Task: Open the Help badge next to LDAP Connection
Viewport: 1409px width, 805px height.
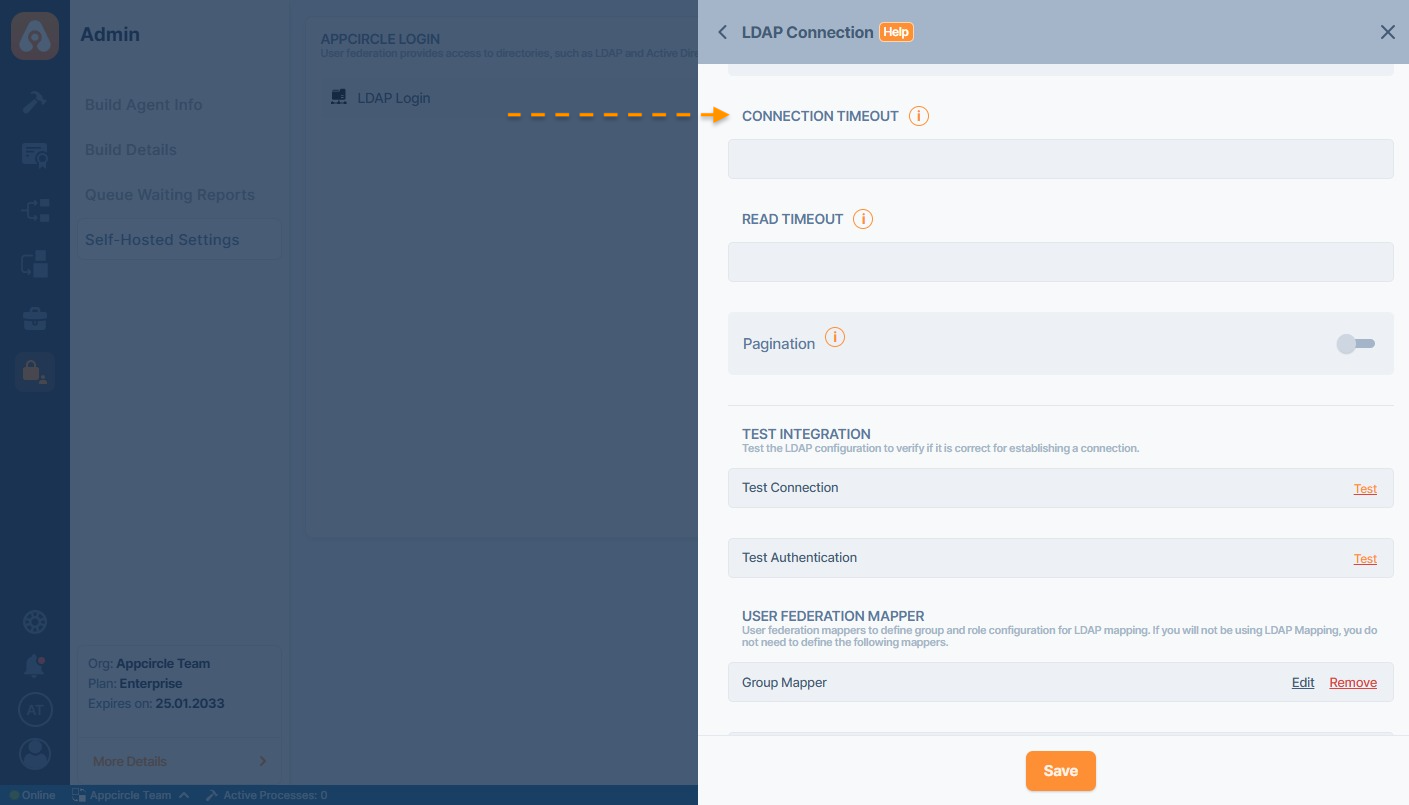Action: point(896,32)
